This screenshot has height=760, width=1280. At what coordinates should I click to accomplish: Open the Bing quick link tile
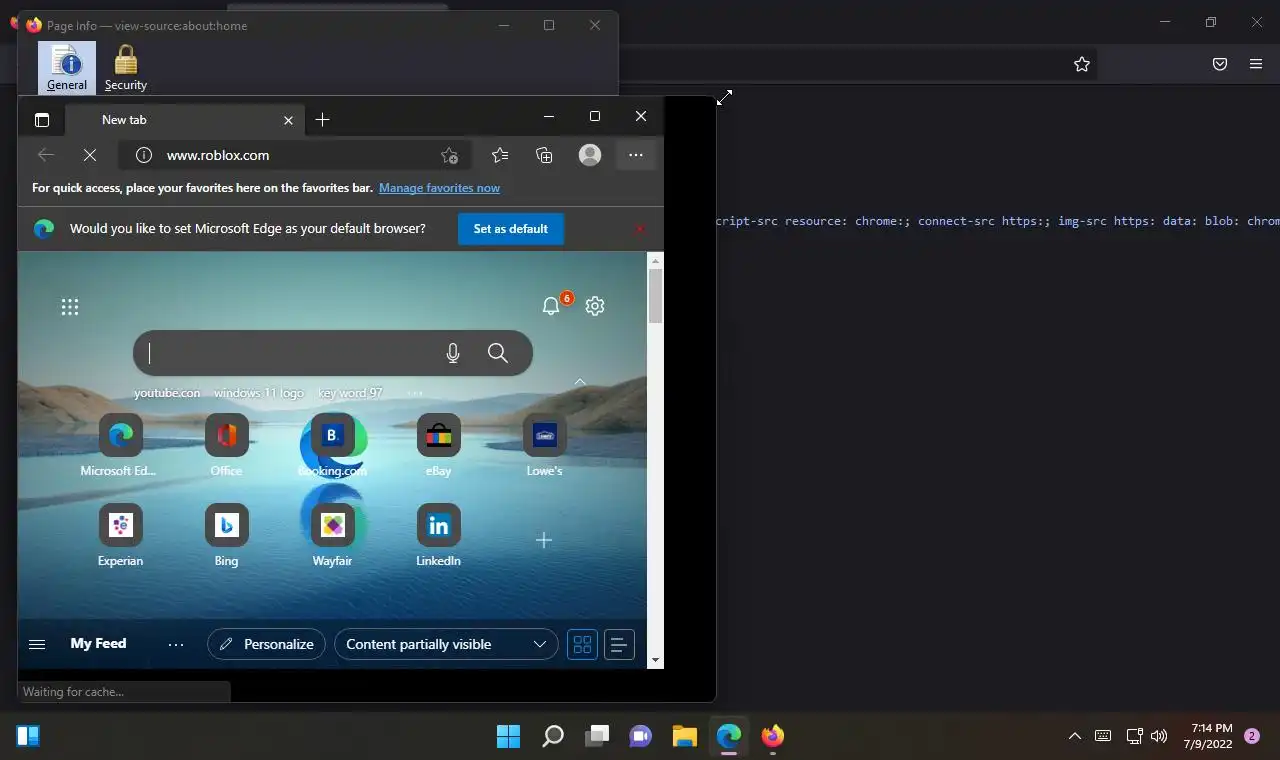(227, 536)
